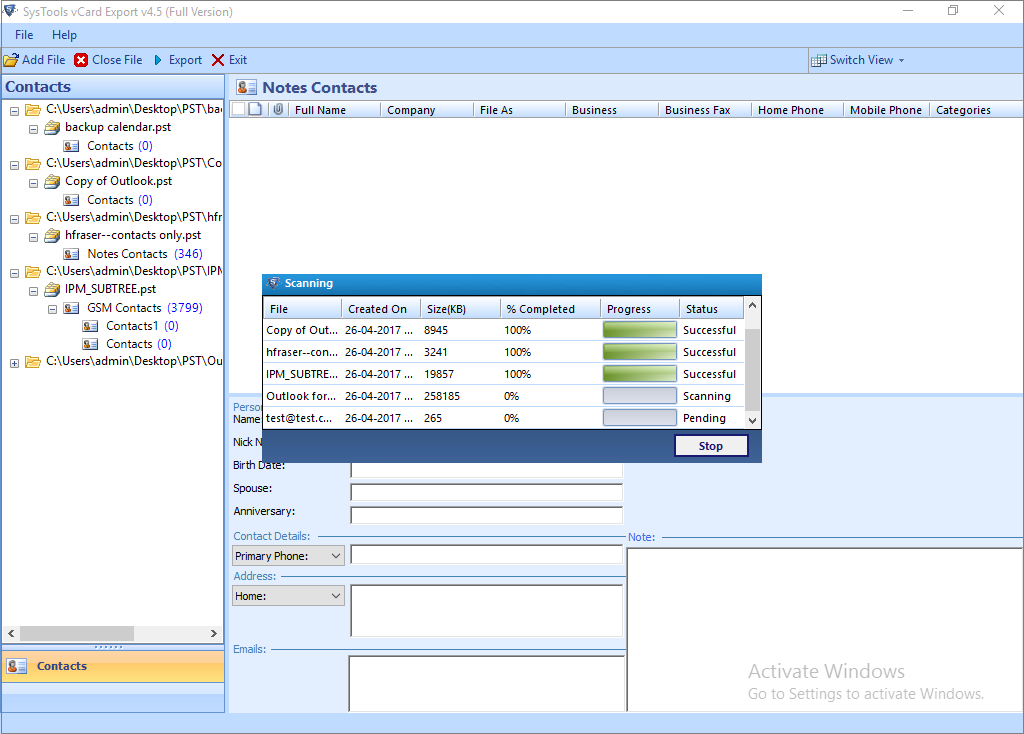1024x734 pixels.
Task: Click hfraser--contacts only.pst file icon
Action: (52, 236)
